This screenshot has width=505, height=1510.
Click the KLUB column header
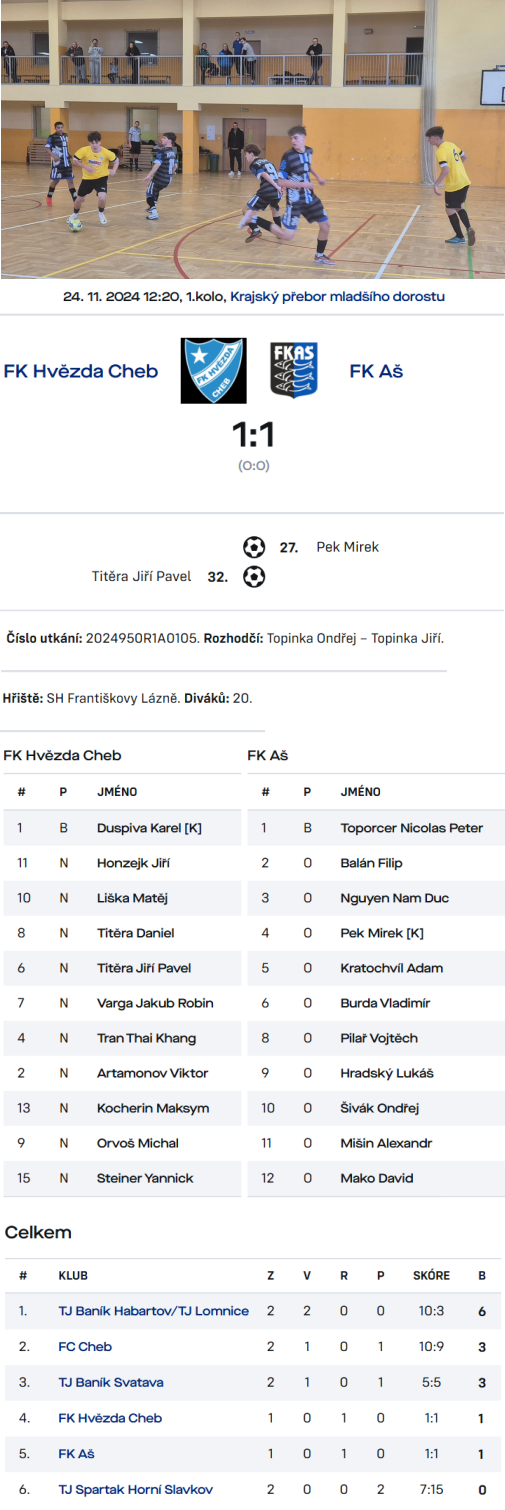[73, 1276]
